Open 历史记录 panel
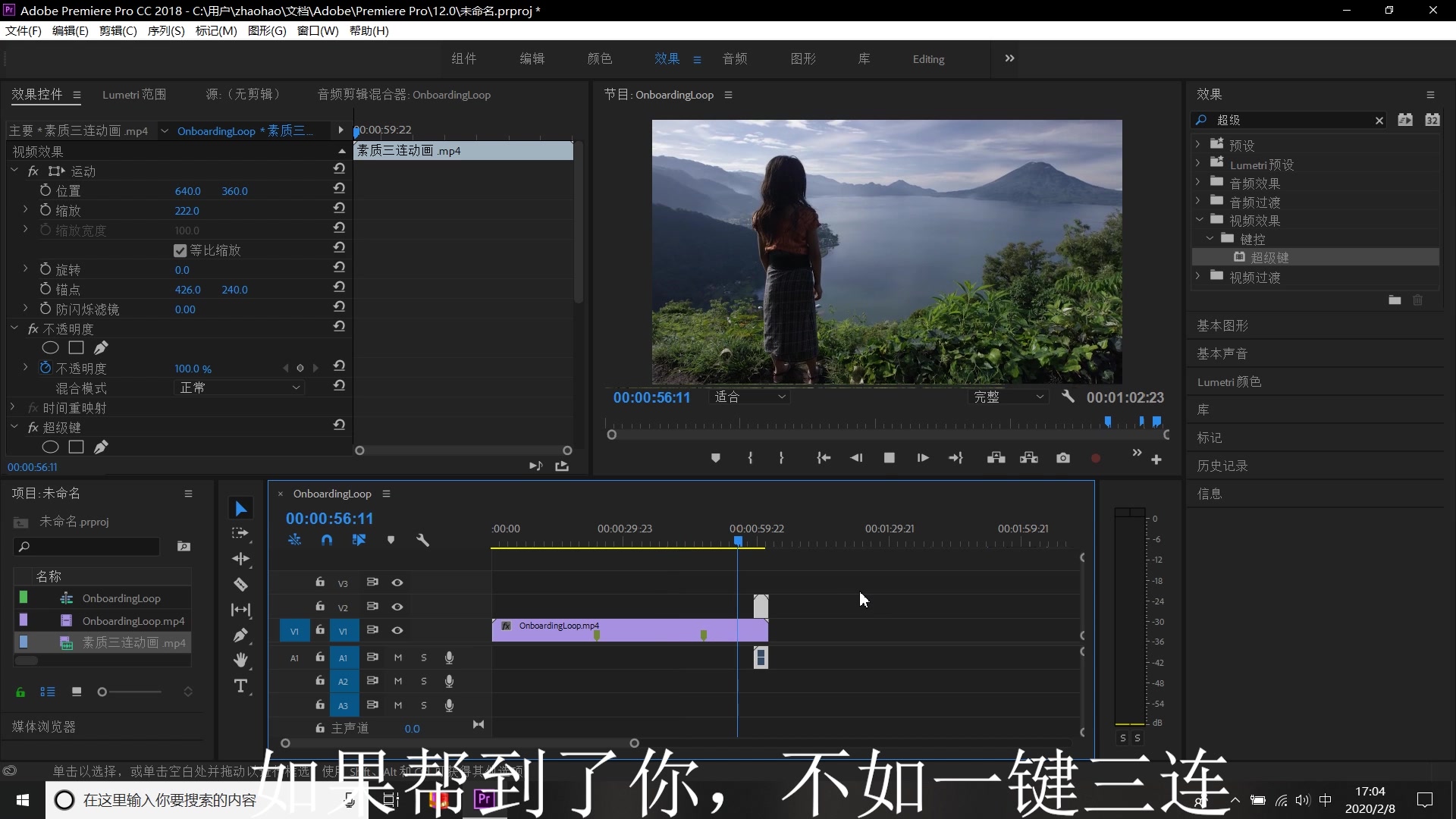The width and height of the screenshot is (1456, 819). pos(1222,466)
